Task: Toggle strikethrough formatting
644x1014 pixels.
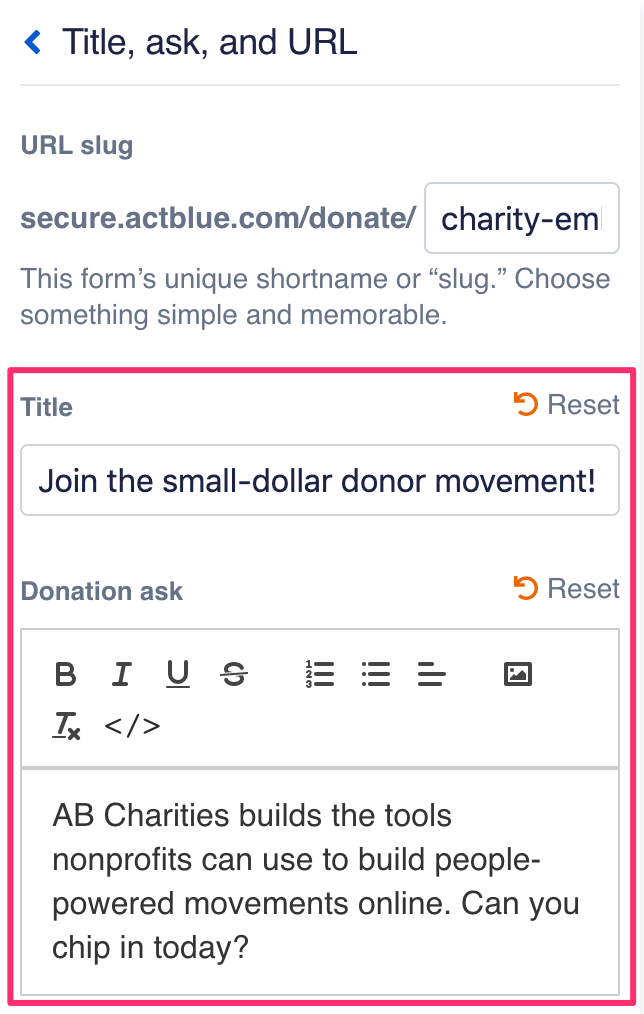Action: pyautogui.click(x=234, y=675)
